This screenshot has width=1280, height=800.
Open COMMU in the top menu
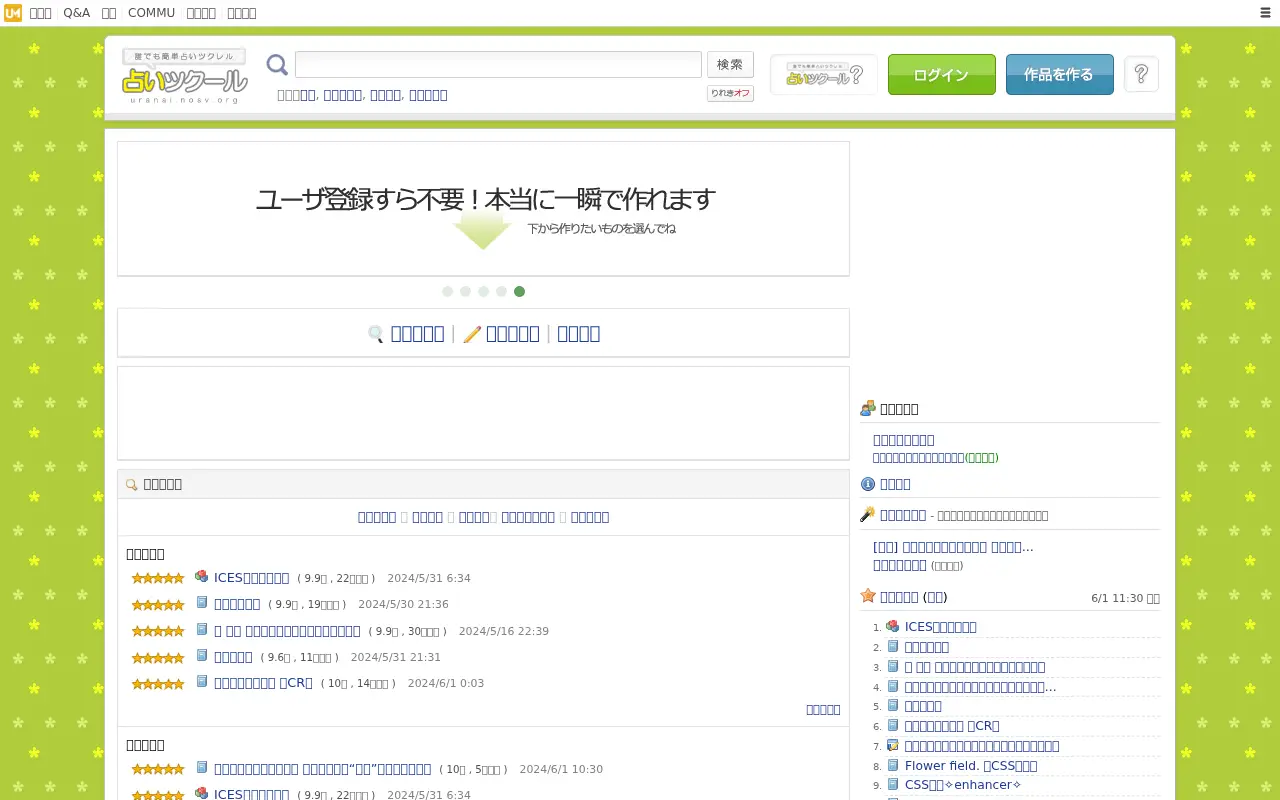click(151, 13)
